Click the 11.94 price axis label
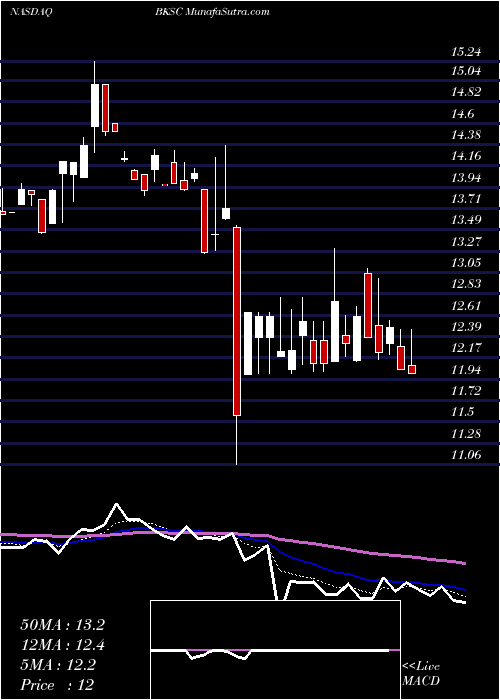The width and height of the screenshot is (500, 700). point(466,369)
